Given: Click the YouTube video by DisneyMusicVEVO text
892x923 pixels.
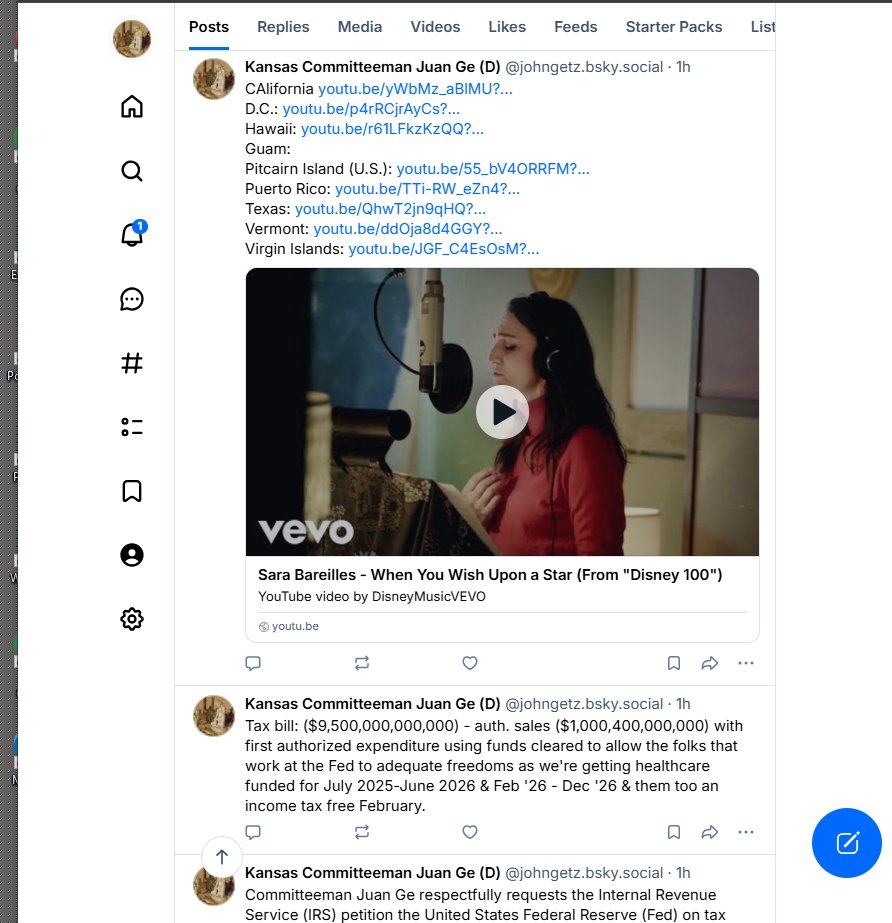Looking at the screenshot, I should [x=372, y=596].
